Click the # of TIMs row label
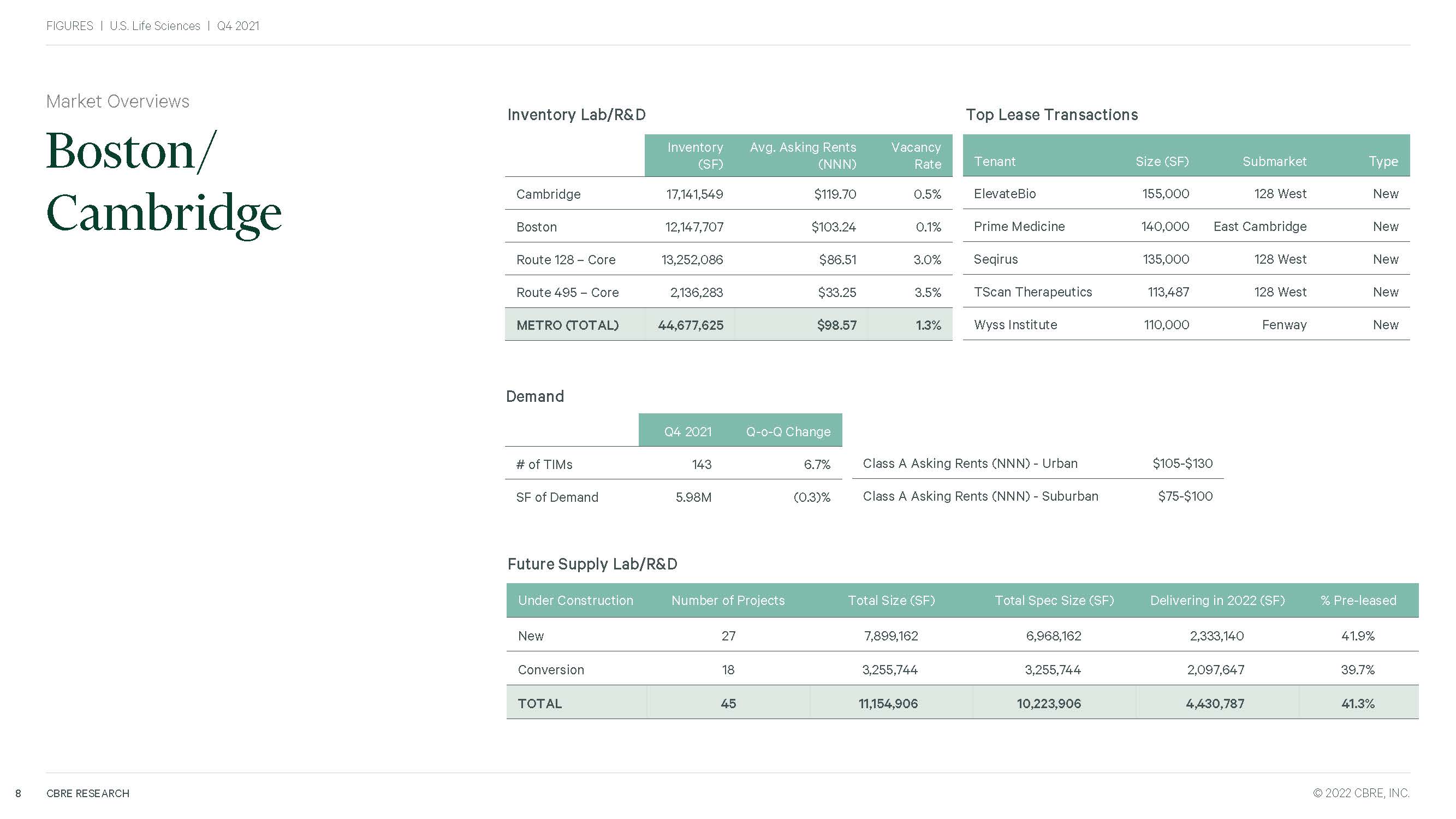The height and width of the screenshot is (819, 1456). click(544, 465)
